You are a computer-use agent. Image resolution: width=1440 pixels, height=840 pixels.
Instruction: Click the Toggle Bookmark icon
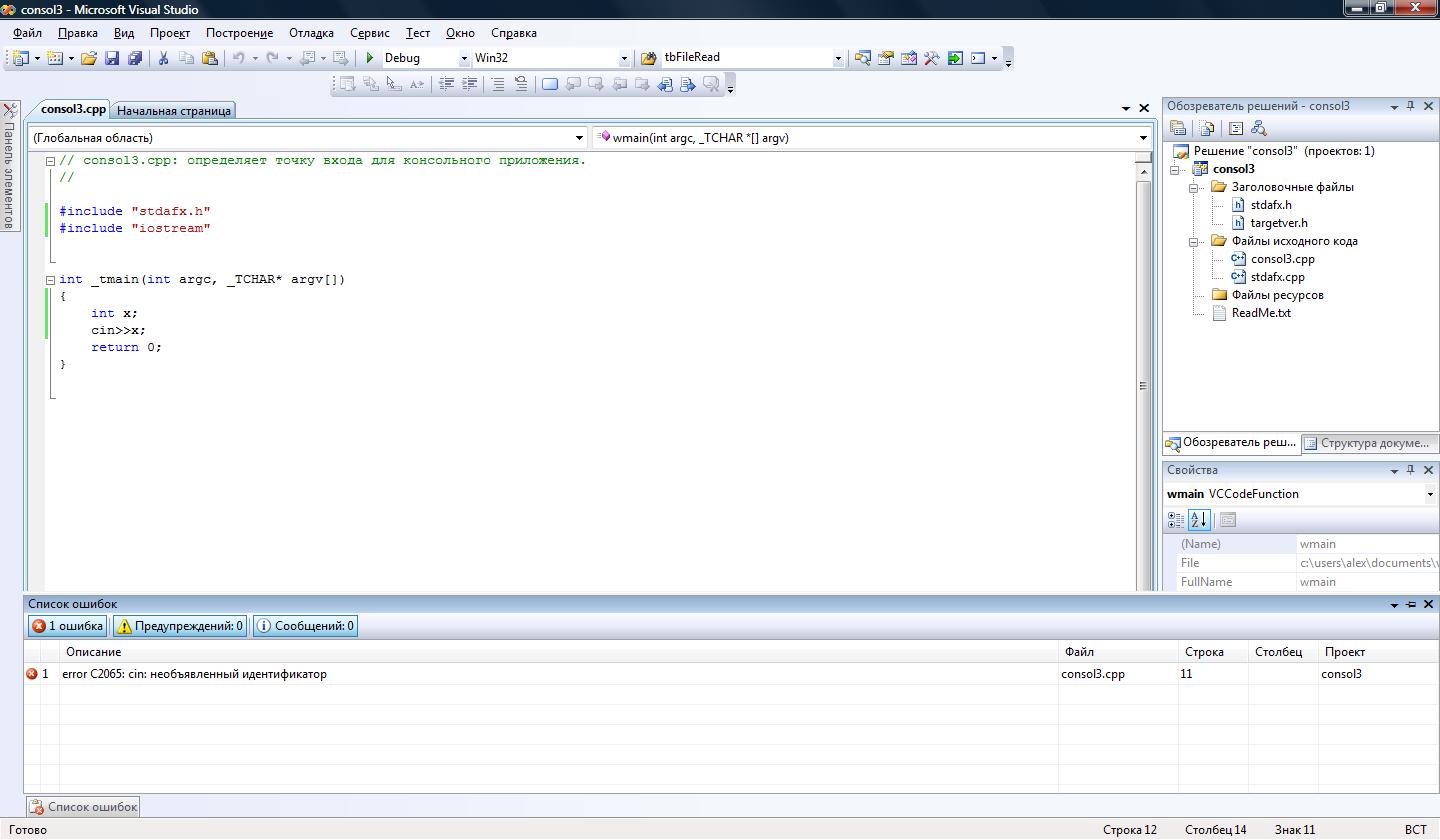pos(549,85)
